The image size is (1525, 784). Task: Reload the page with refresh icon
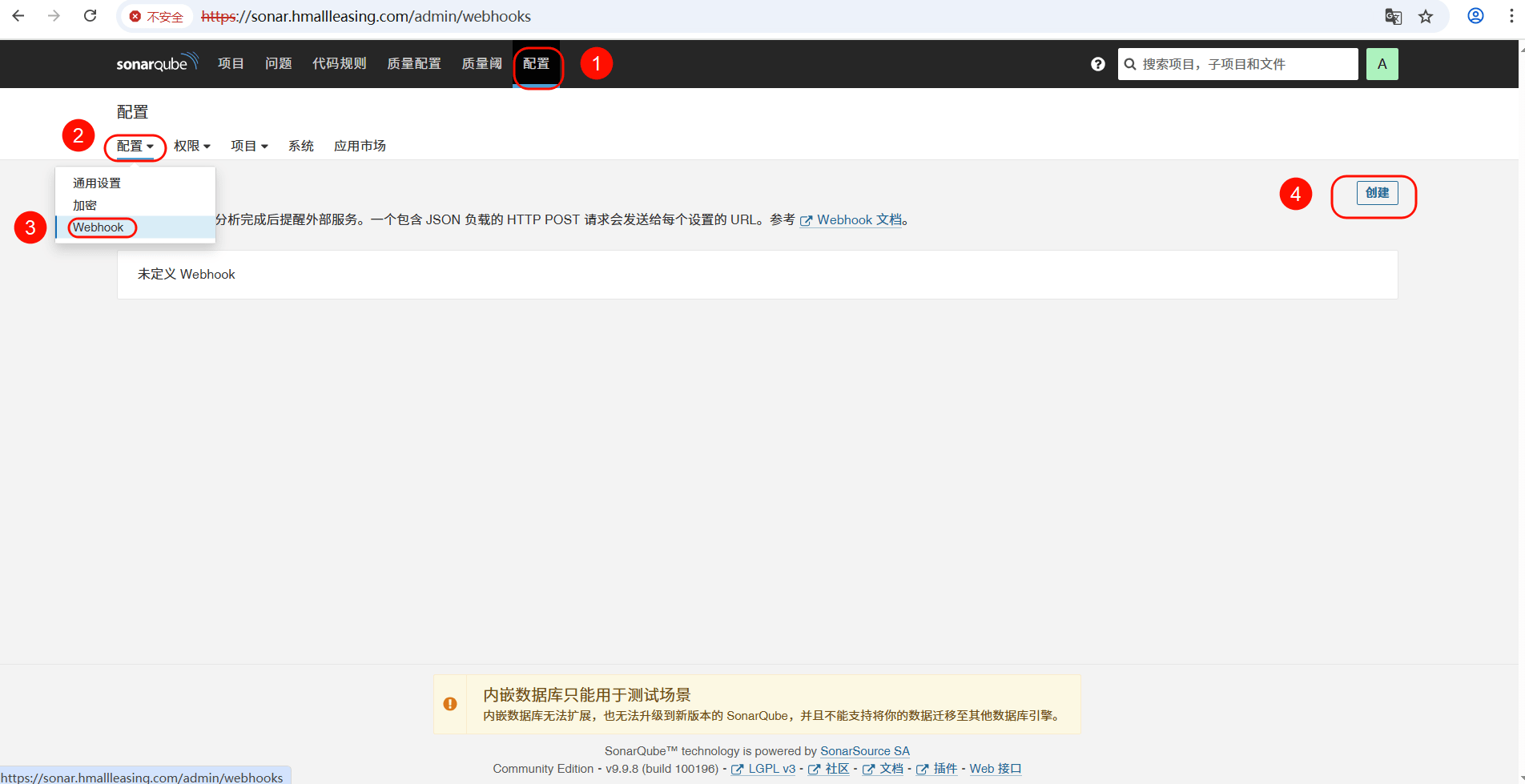point(91,16)
